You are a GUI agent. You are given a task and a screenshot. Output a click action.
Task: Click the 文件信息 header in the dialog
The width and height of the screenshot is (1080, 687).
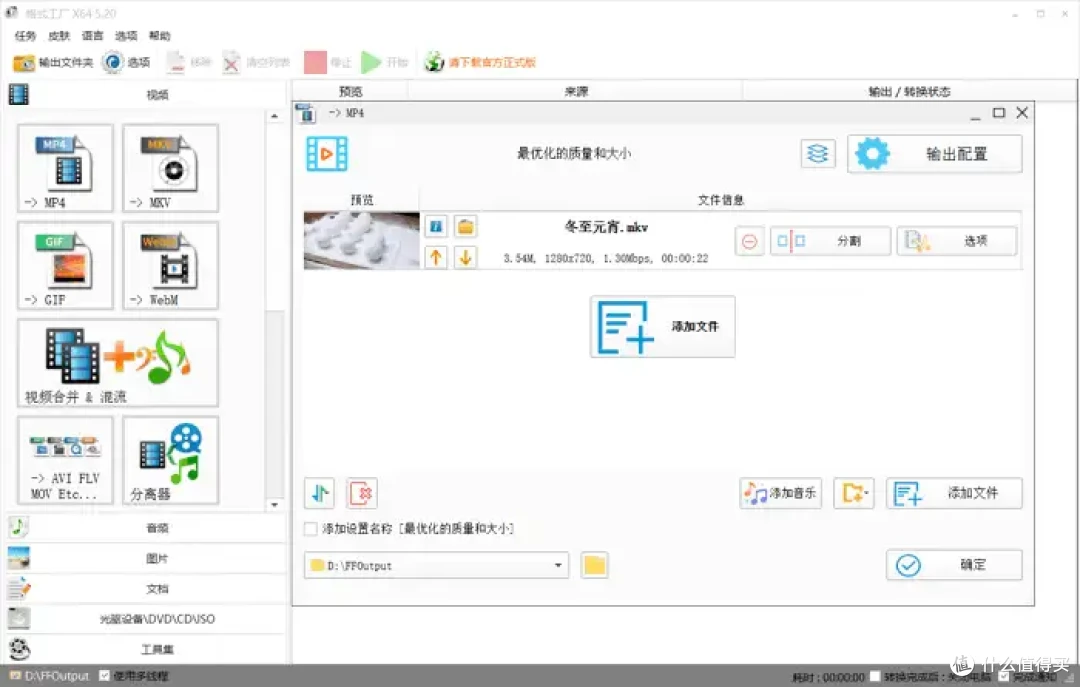[x=720, y=200]
